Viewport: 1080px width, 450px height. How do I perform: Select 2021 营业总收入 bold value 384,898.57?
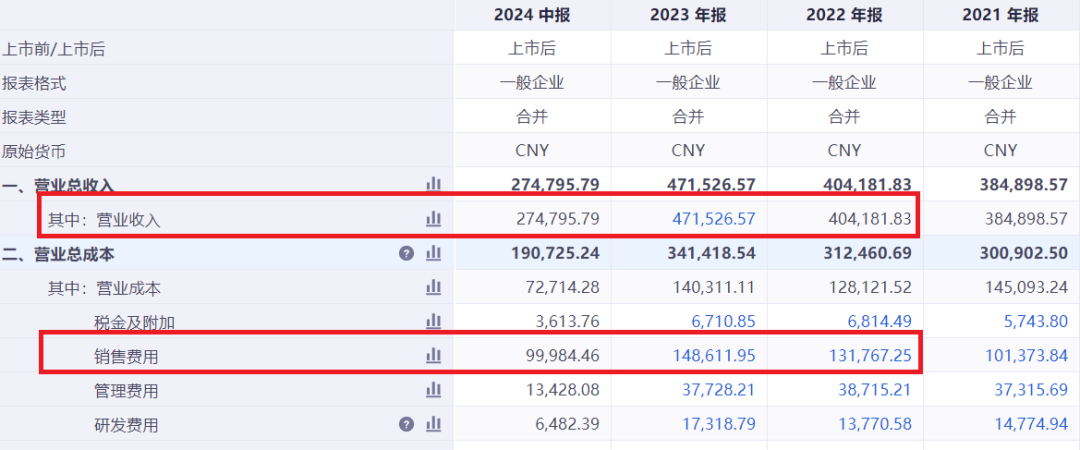(x=1024, y=185)
